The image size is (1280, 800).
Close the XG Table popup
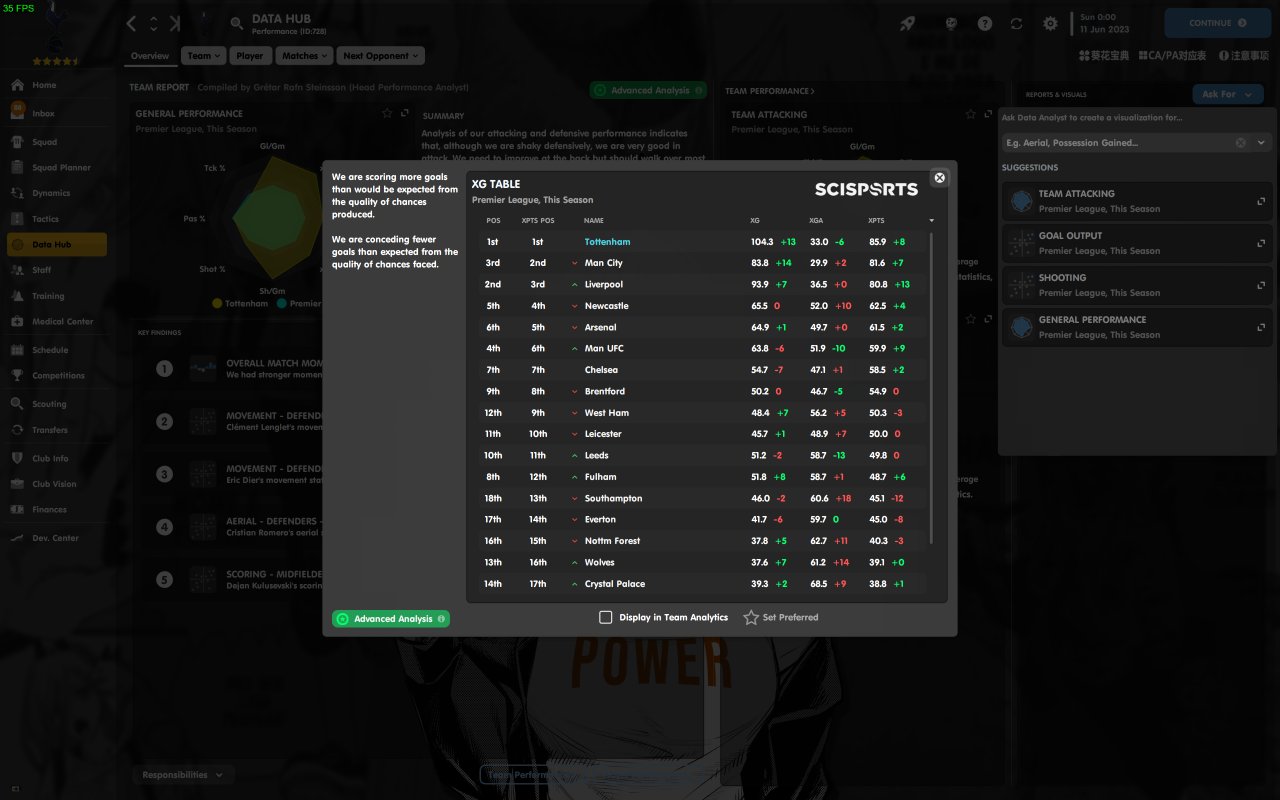939,178
